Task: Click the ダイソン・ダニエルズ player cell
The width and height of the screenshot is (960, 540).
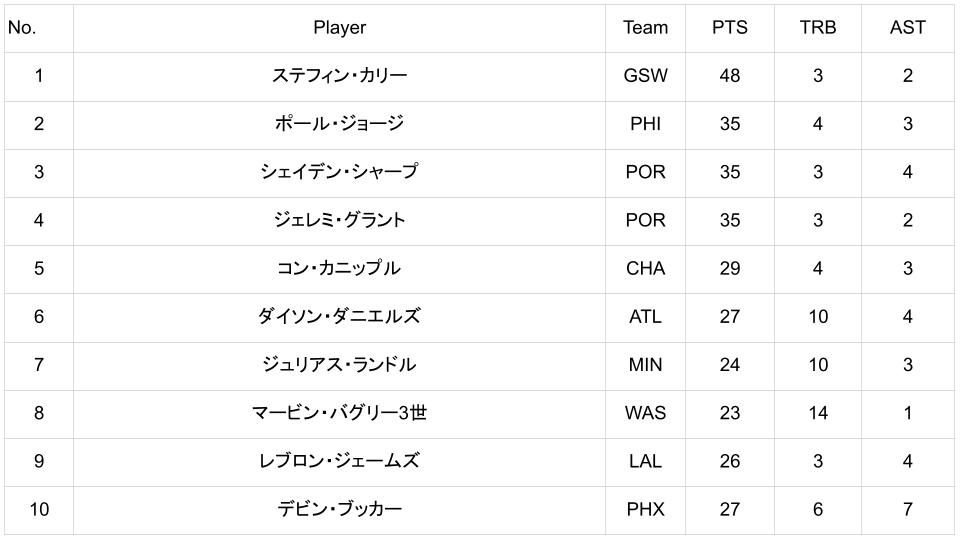Action: click(x=339, y=316)
